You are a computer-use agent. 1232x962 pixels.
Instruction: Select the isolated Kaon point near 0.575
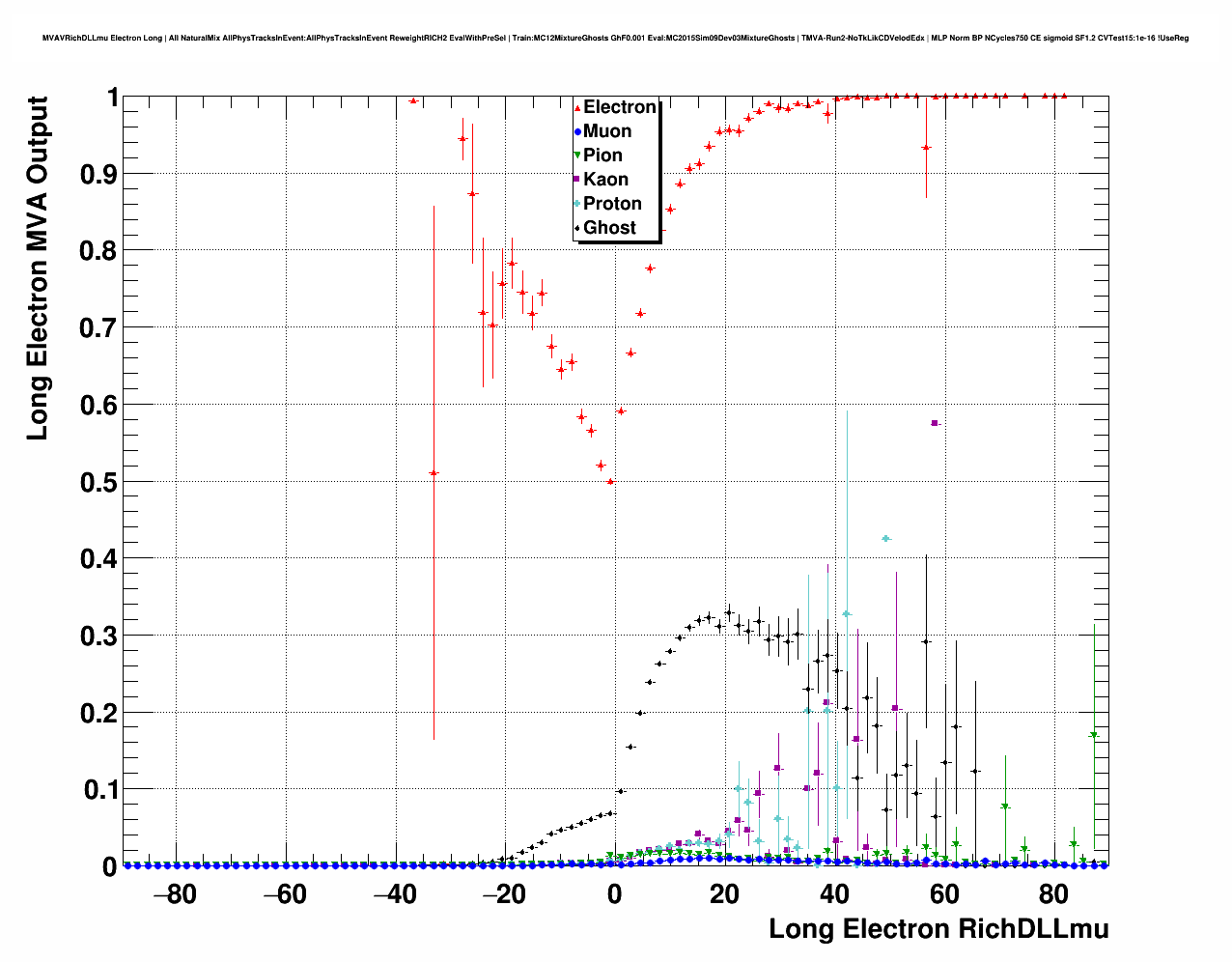pos(935,423)
